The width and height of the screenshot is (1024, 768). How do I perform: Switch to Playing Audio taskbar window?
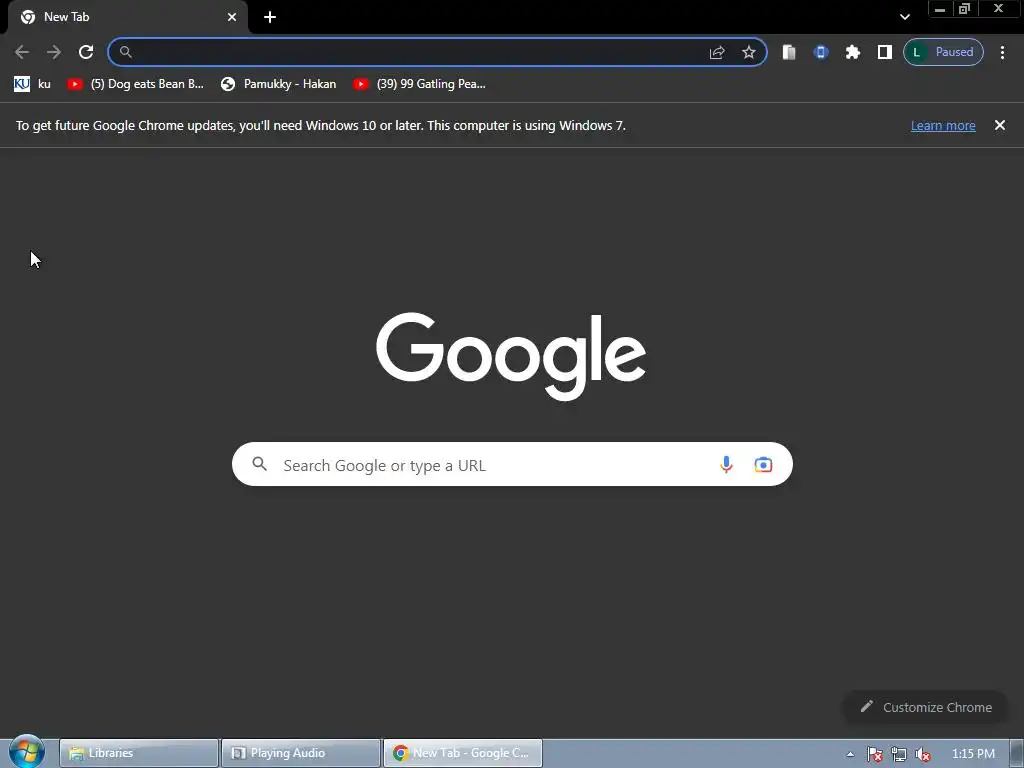[300, 753]
